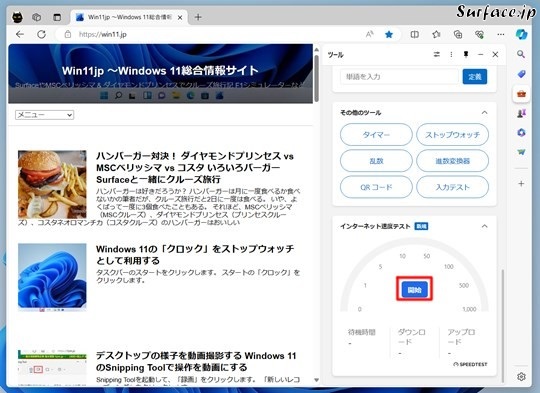The image size is (540, 393).
Task: Open tools panel more options dots
Action: pos(451,54)
